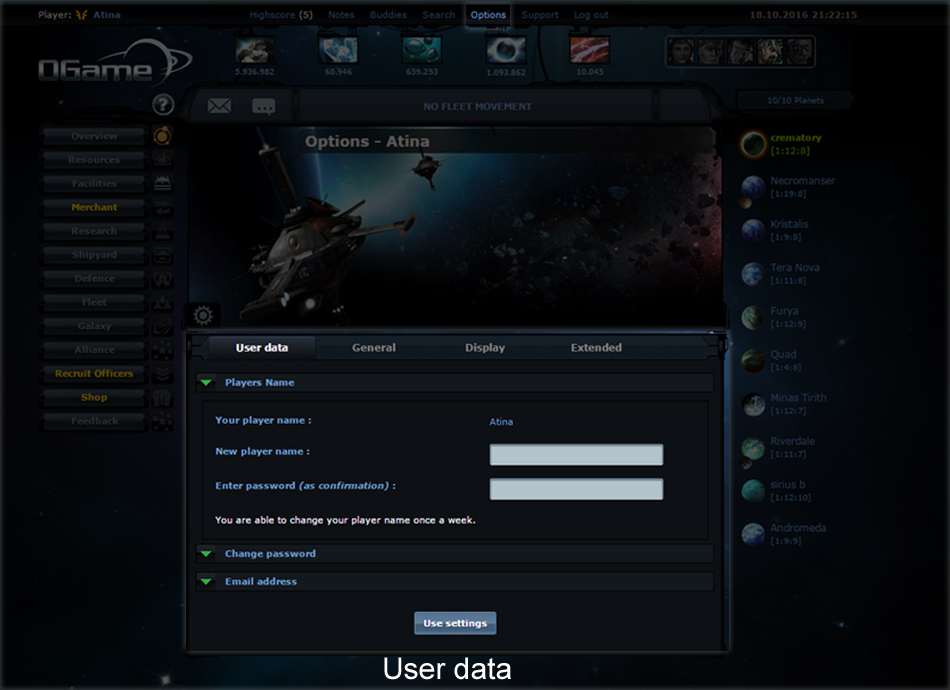Image resolution: width=950 pixels, height=690 pixels.
Task: Click the help question mark icon
Action: tap(163, 105)
